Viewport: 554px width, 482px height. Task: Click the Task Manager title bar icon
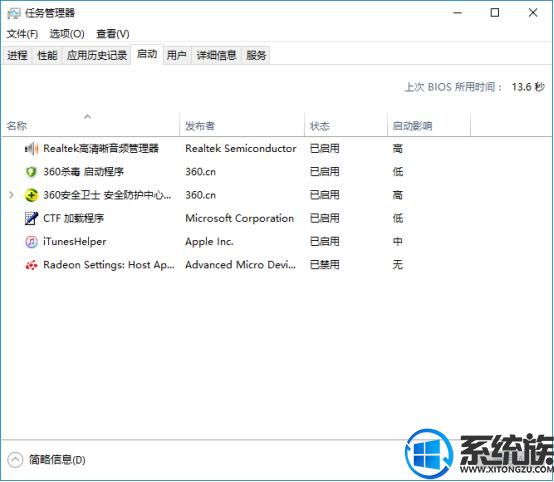14,13
